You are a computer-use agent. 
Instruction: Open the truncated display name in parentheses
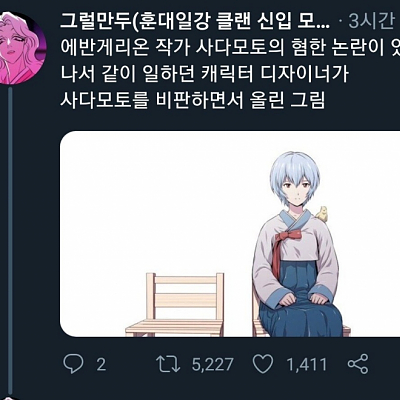pos(232,21)
